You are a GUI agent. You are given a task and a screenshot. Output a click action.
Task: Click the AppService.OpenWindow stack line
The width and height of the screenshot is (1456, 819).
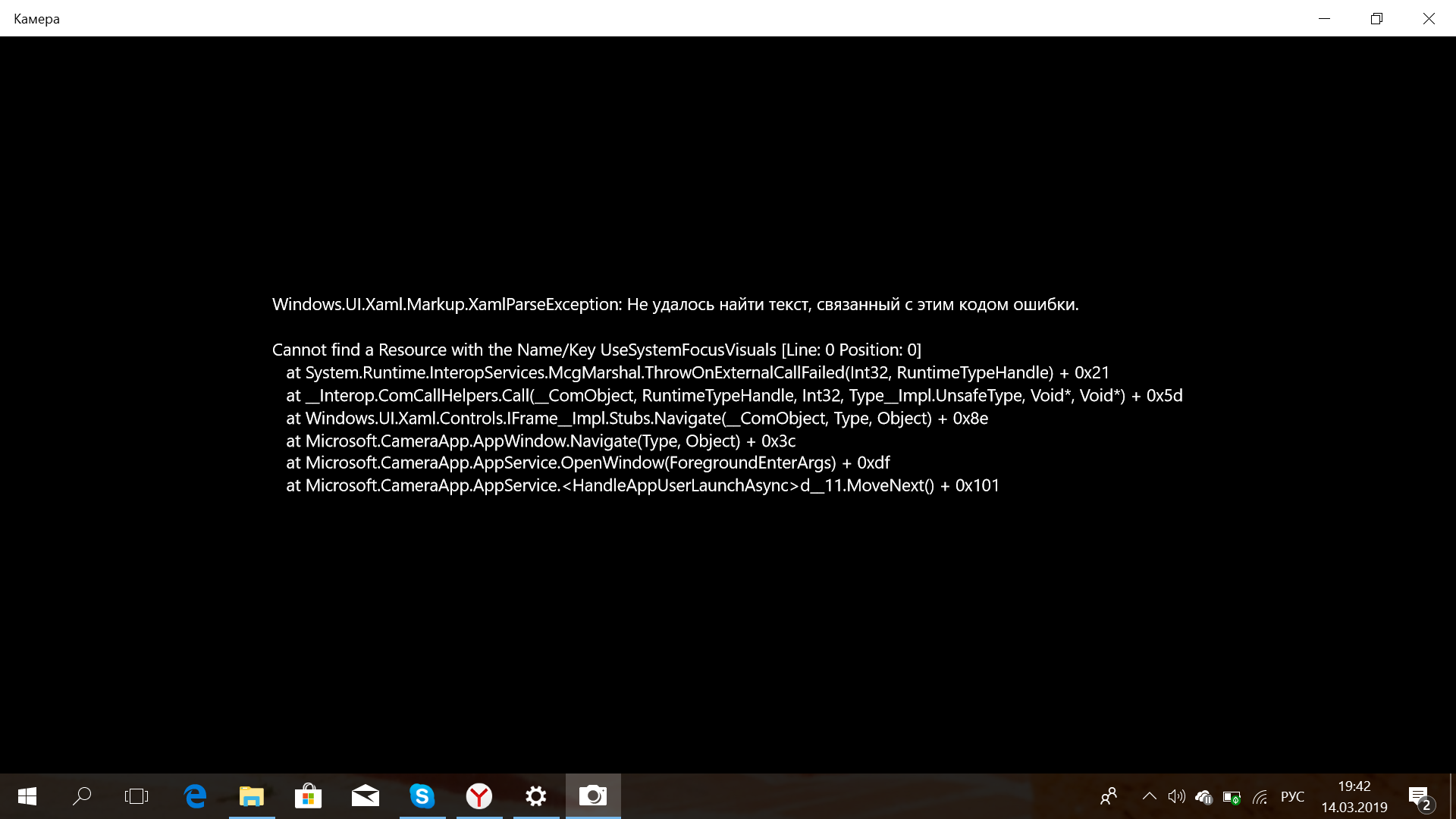click(x=588, y=463)
